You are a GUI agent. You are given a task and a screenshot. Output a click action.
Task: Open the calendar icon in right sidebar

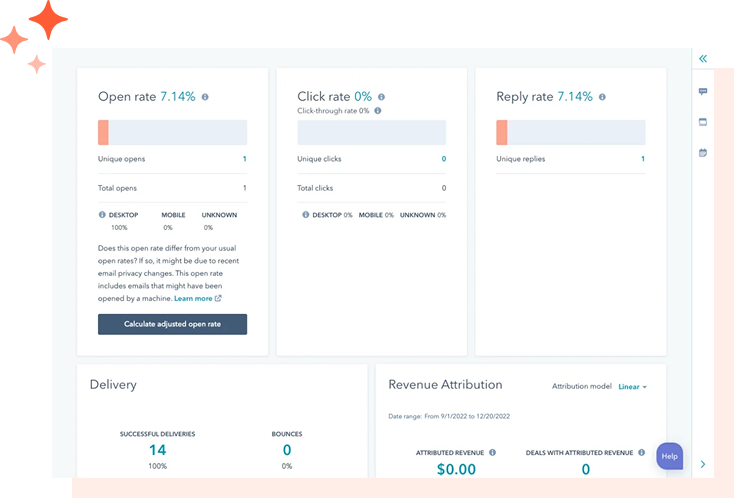pos(703,153)
